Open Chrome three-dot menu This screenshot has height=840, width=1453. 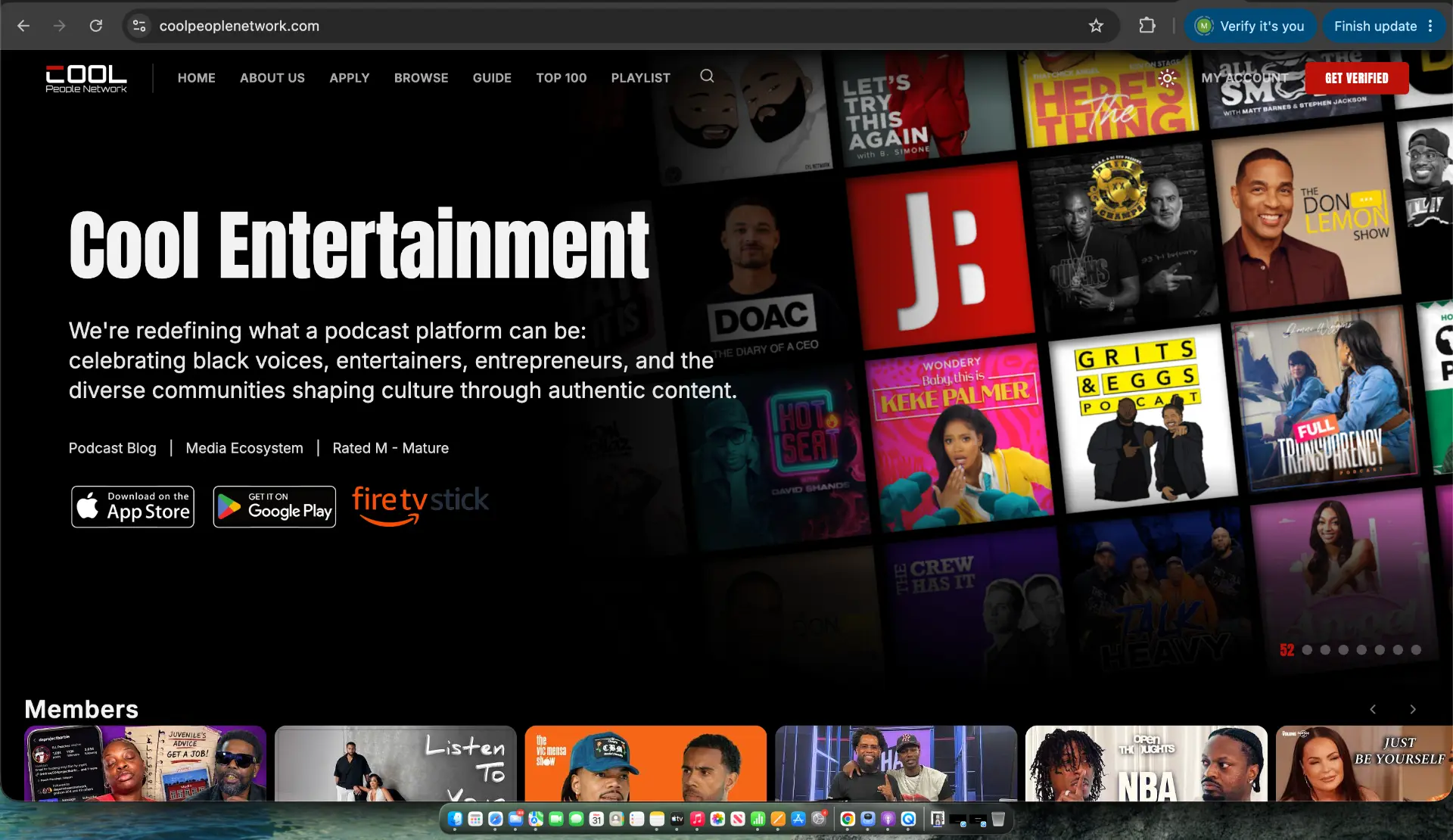coord(1430,26)
